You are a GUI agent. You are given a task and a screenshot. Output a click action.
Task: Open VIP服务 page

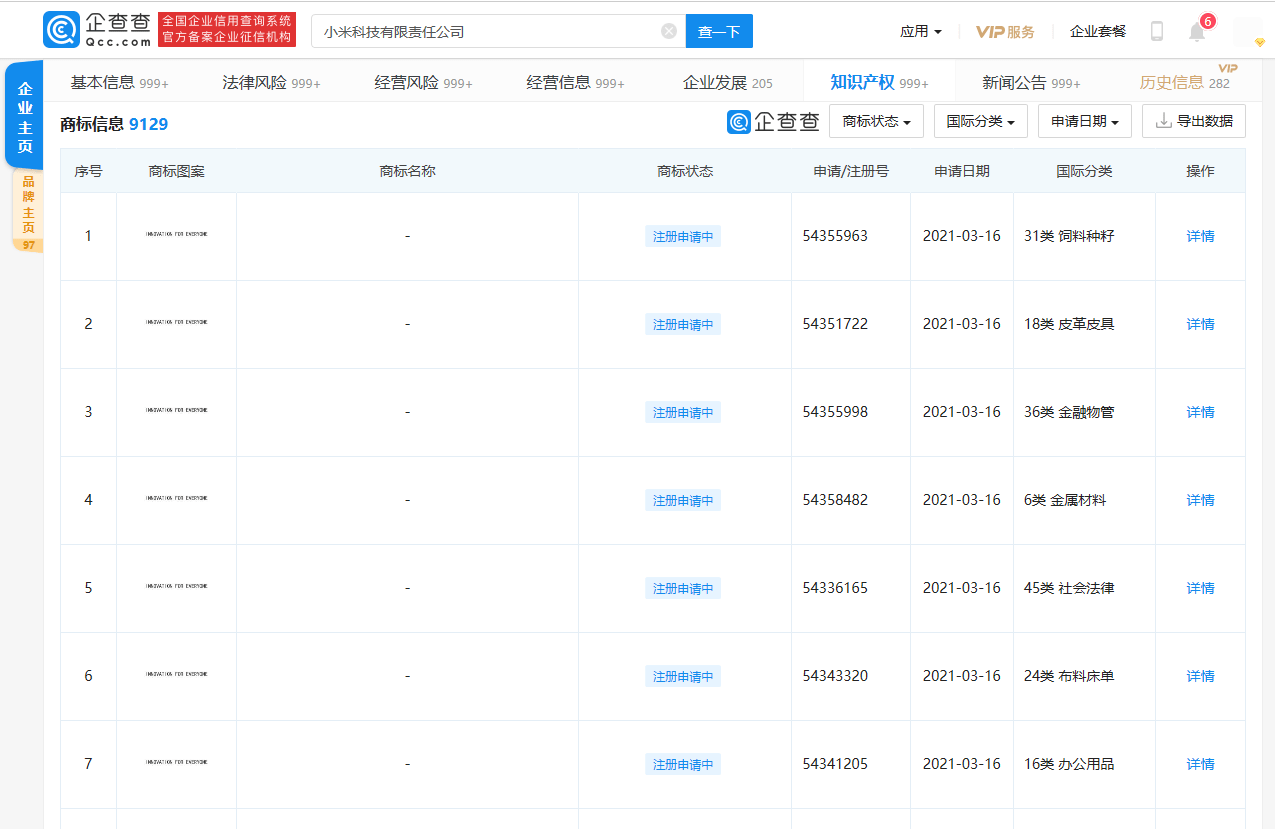(1005, 32)
